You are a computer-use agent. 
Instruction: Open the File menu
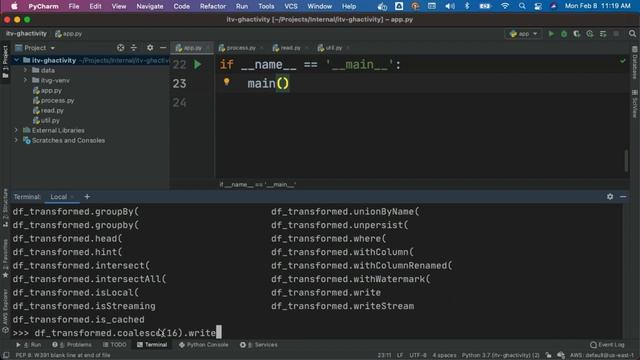pyautogui.click(x=74, y=6)
